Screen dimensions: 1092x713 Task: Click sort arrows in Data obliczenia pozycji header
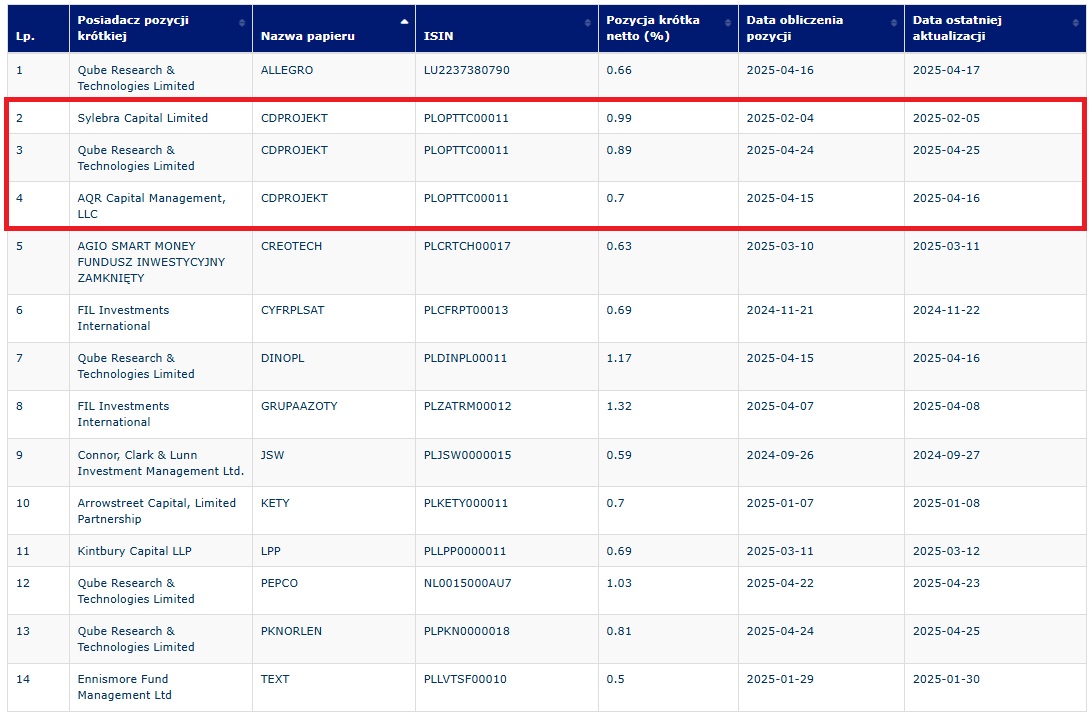pyautogui.click(x=893, y=23)
